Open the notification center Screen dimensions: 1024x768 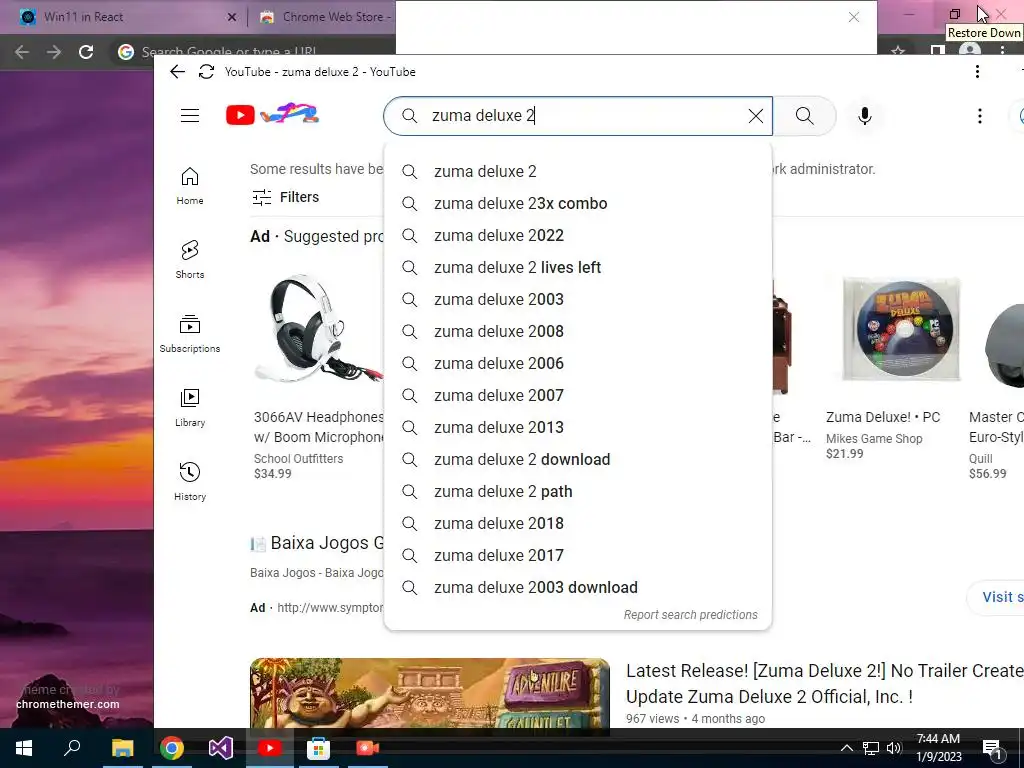(993, 749)
